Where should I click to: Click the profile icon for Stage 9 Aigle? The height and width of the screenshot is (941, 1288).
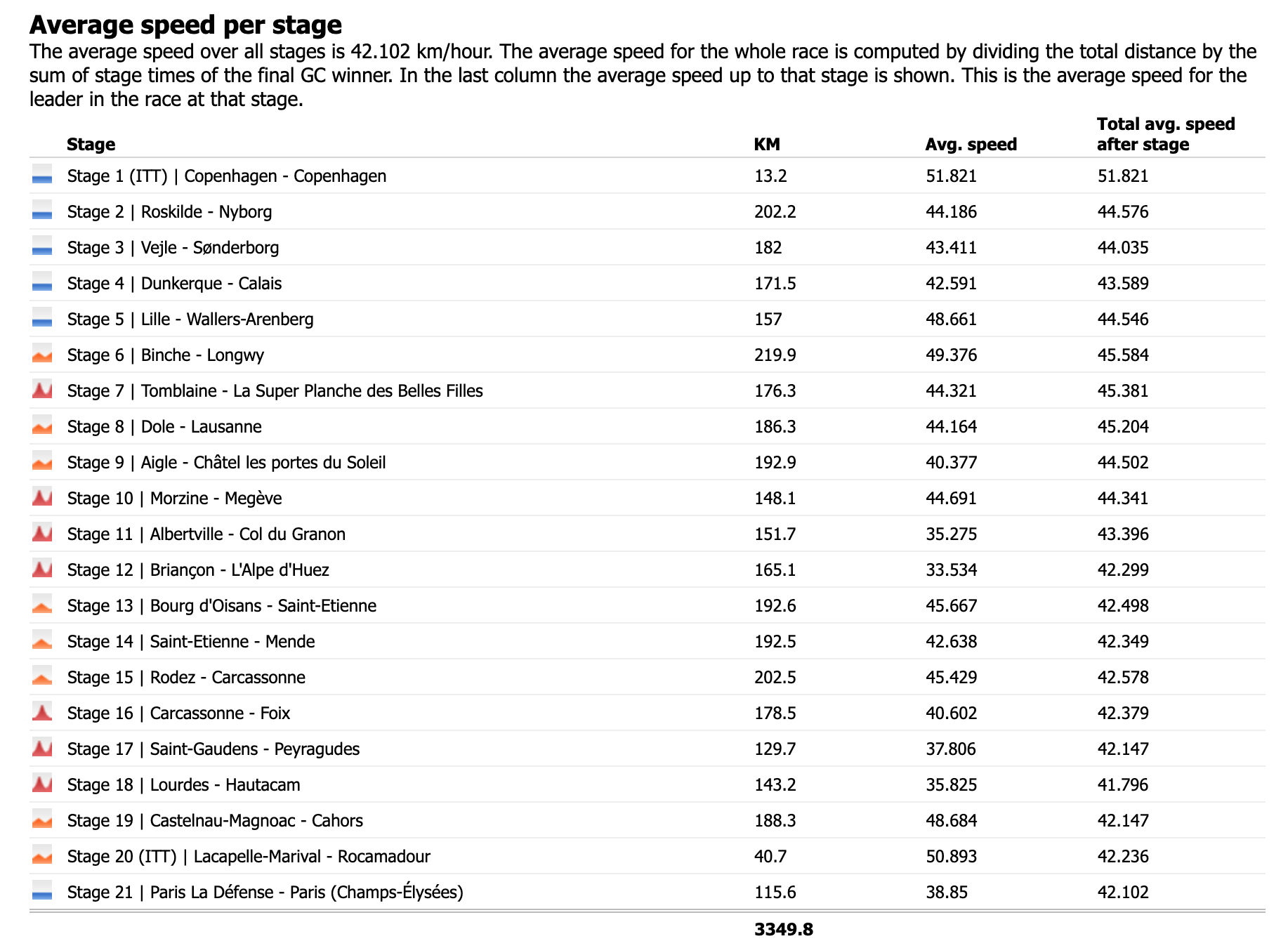(42, 462)
